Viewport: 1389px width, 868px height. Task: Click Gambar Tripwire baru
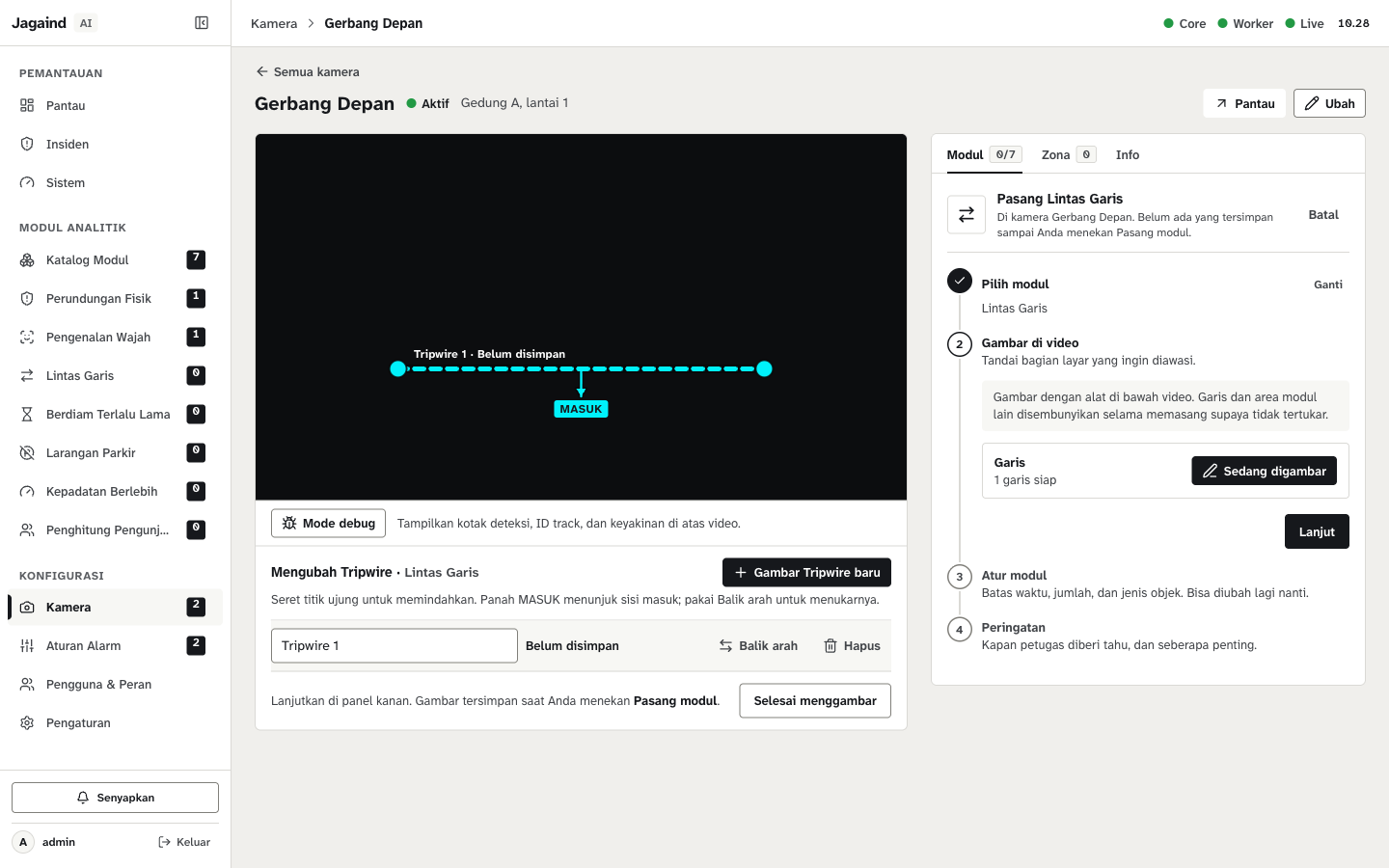[x=806, y=572]
